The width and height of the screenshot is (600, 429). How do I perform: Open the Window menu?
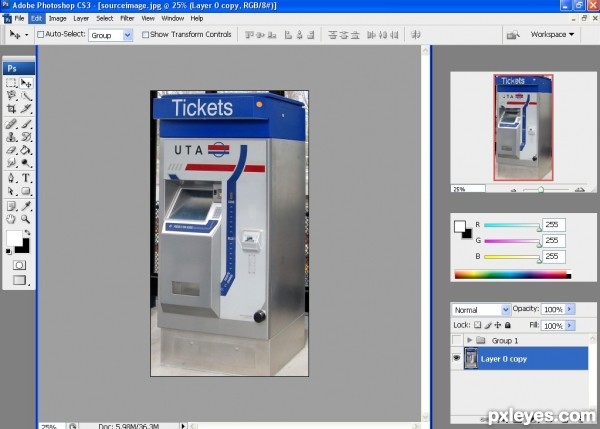click(x=173, y=18)
